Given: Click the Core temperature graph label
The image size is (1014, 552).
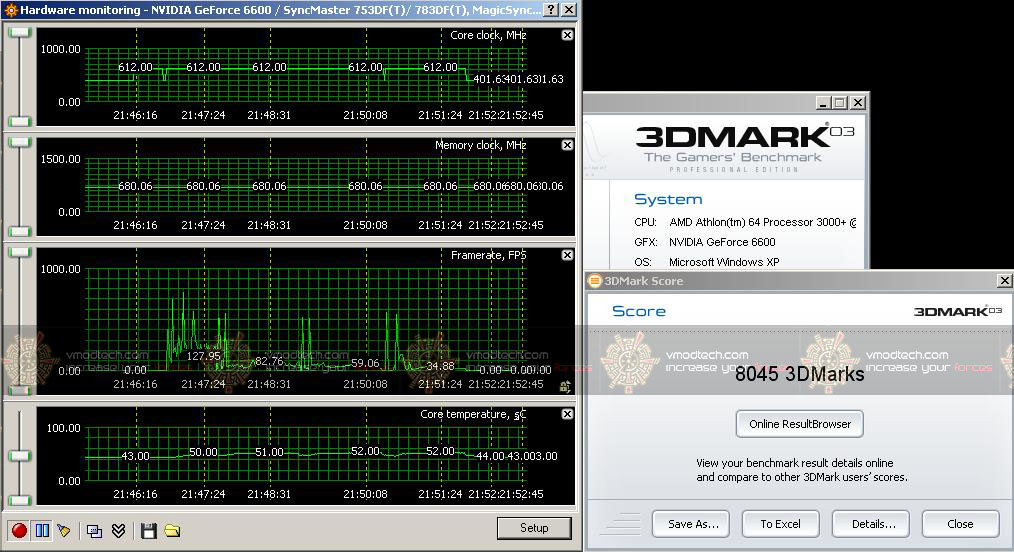Looking at the screenshot, I should [x=473, y=414].
